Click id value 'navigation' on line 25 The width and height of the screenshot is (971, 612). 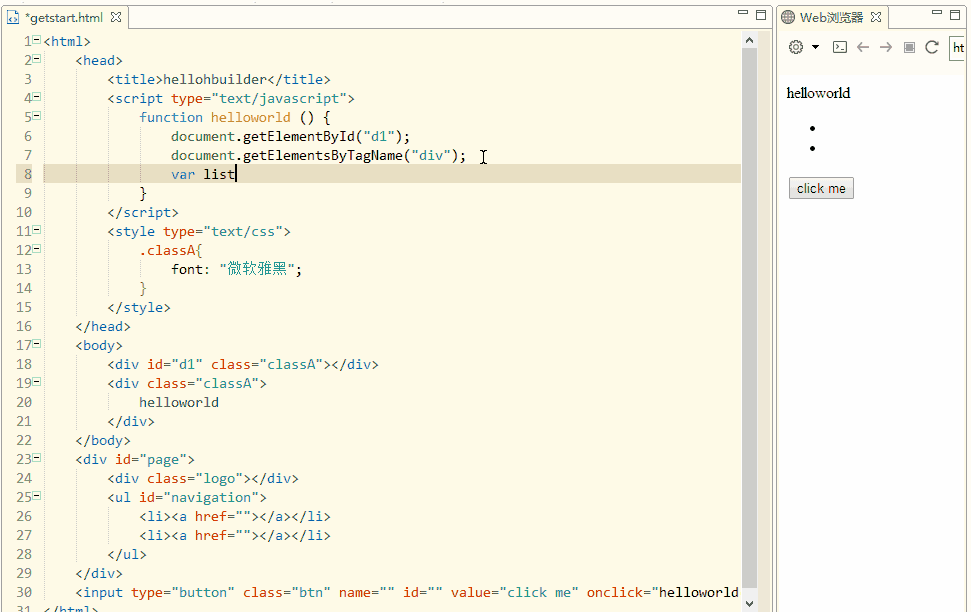(x=211, y=497)
